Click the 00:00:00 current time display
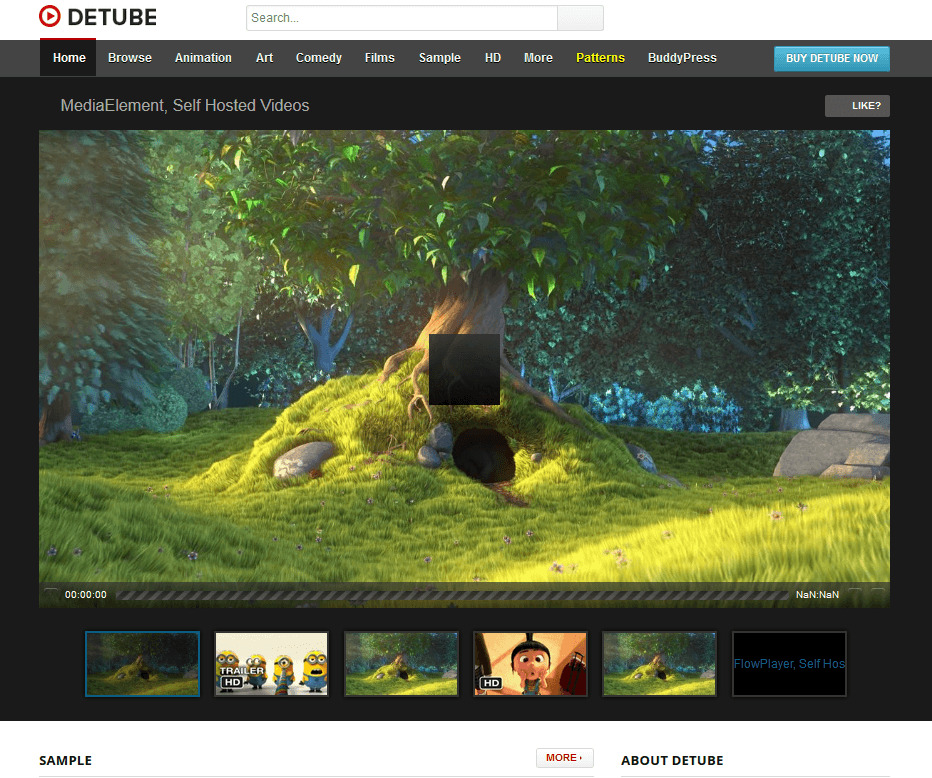932x778 pixels. click(86, 595)
